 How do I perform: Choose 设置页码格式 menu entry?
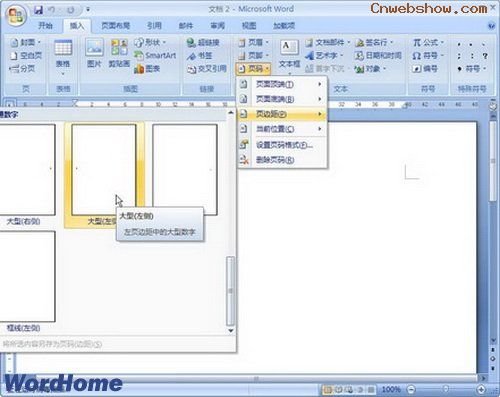pyautogui.click(x=282, y=145)
